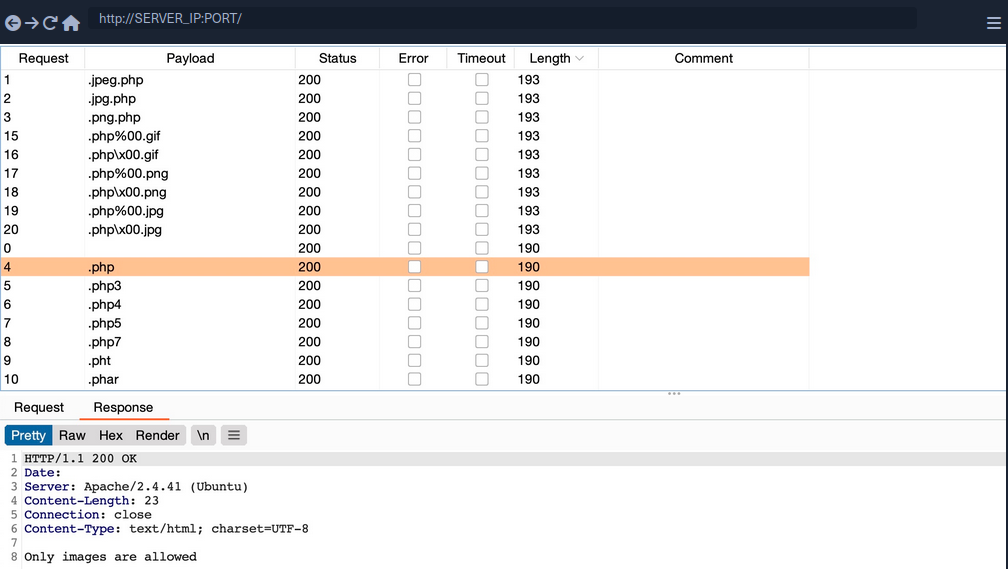Go to home using the house icon
The height and width of the screenshot is (569, 1008).
(71, 22)
